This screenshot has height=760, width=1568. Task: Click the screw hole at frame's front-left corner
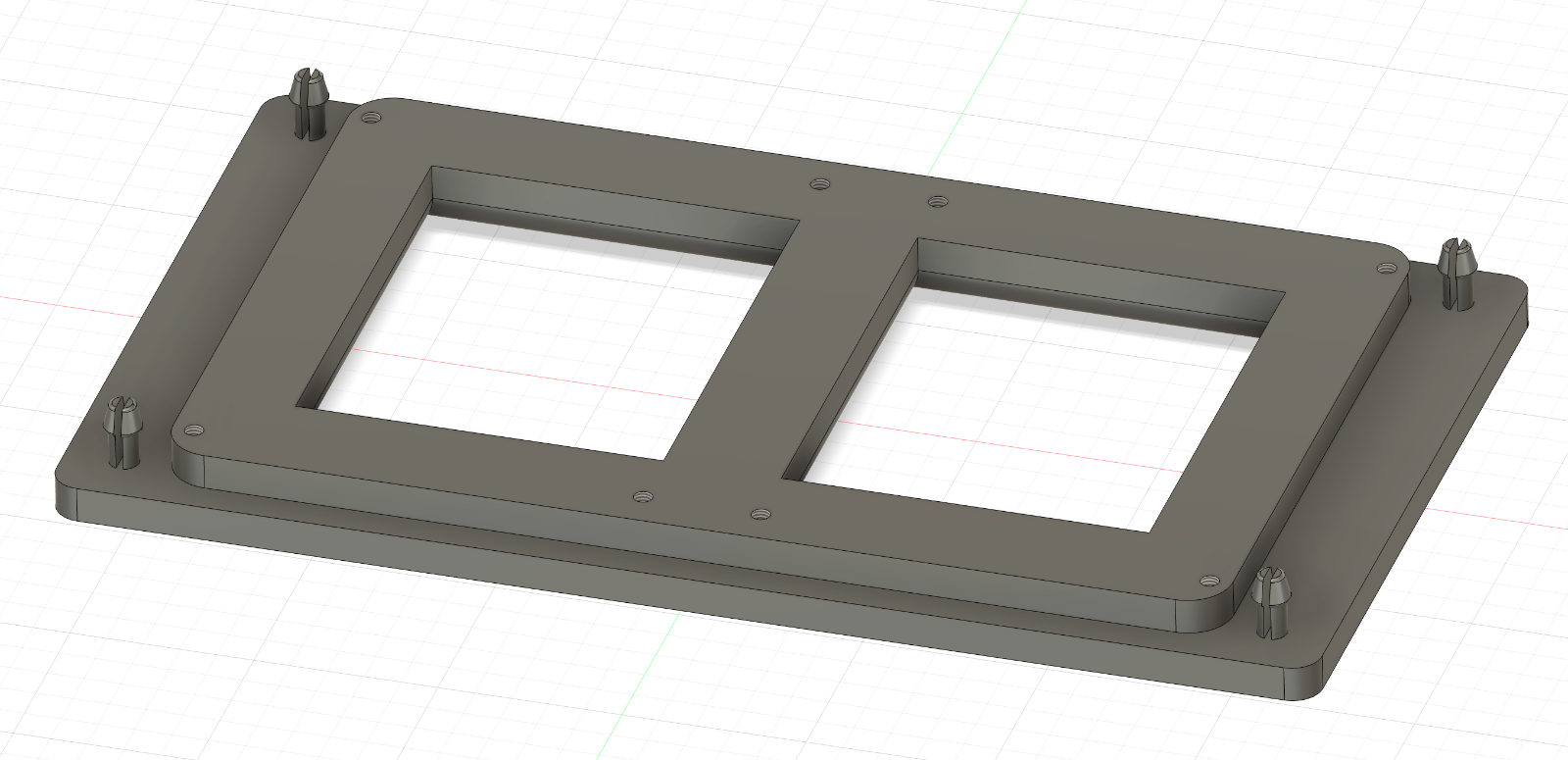pyautogui.click(x=193, y=430)
